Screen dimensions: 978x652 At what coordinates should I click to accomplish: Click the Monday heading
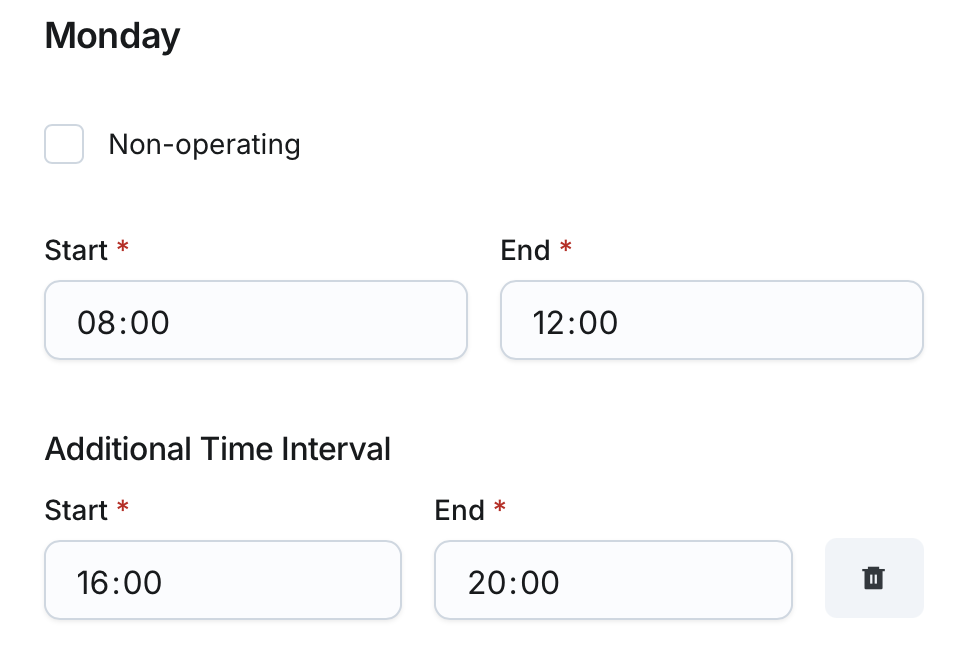(x=113, y=36)
